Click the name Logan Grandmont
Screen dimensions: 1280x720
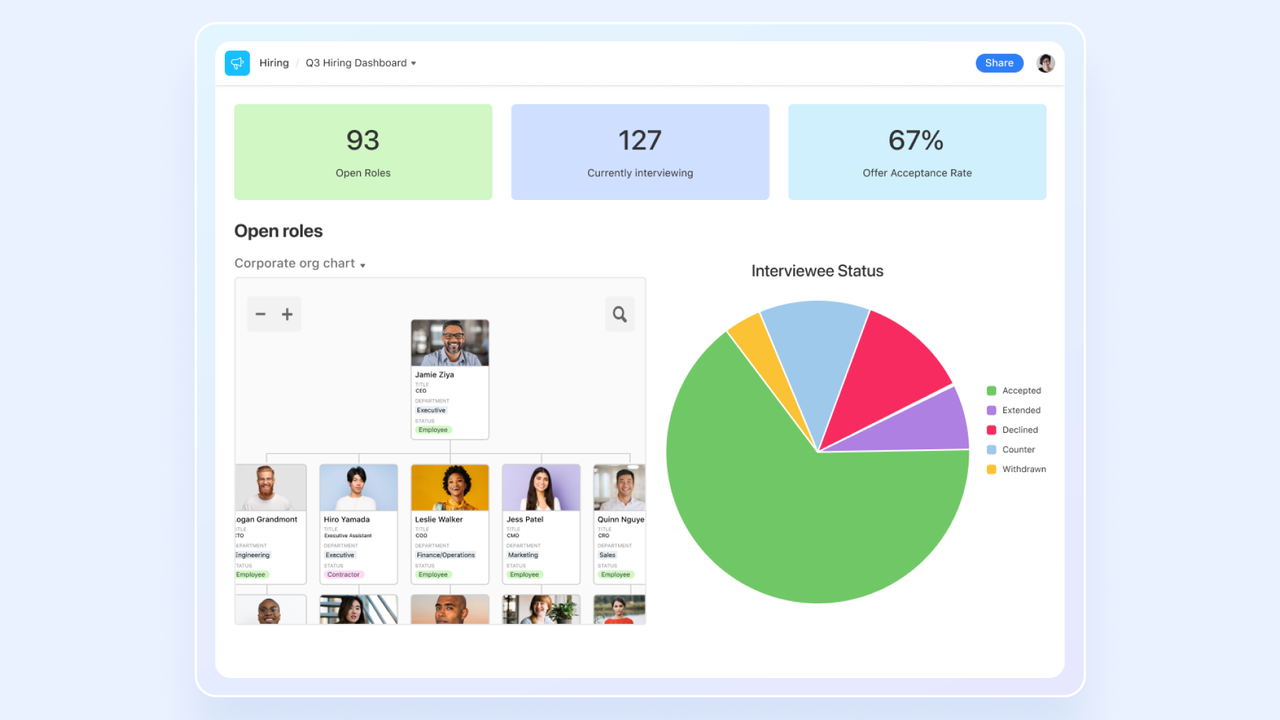pos(267,520)
